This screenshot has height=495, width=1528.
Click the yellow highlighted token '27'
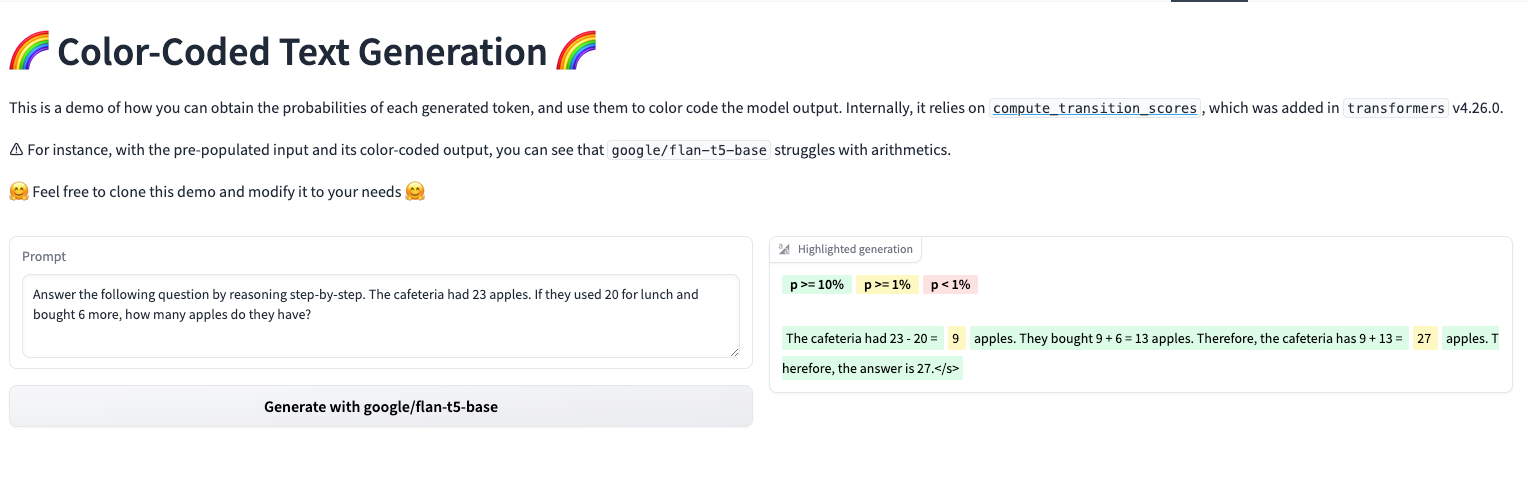pyautogui.click(x=1425, y=339)
